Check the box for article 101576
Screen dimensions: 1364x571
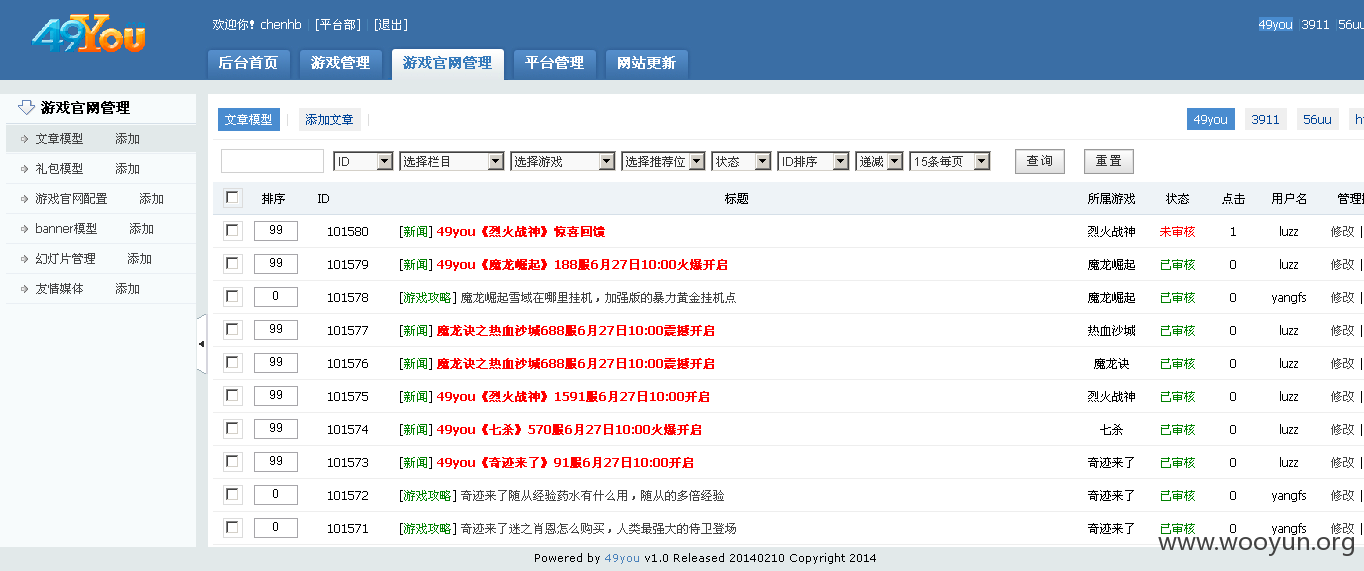pyautogui.click(x=232, y=363)
